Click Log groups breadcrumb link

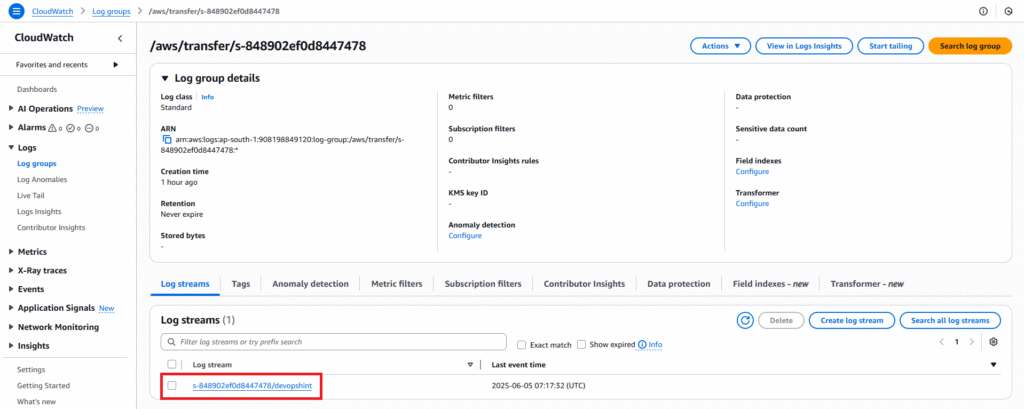(x=111, y=12)
